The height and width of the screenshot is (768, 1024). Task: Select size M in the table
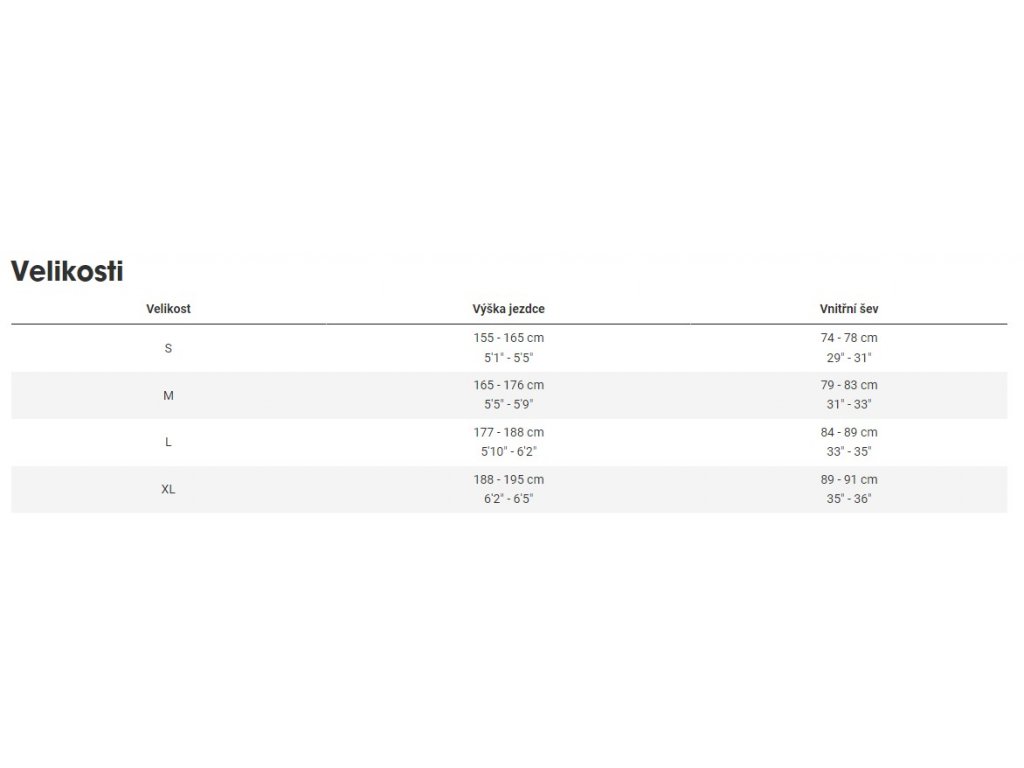click(x=168, y=395)
